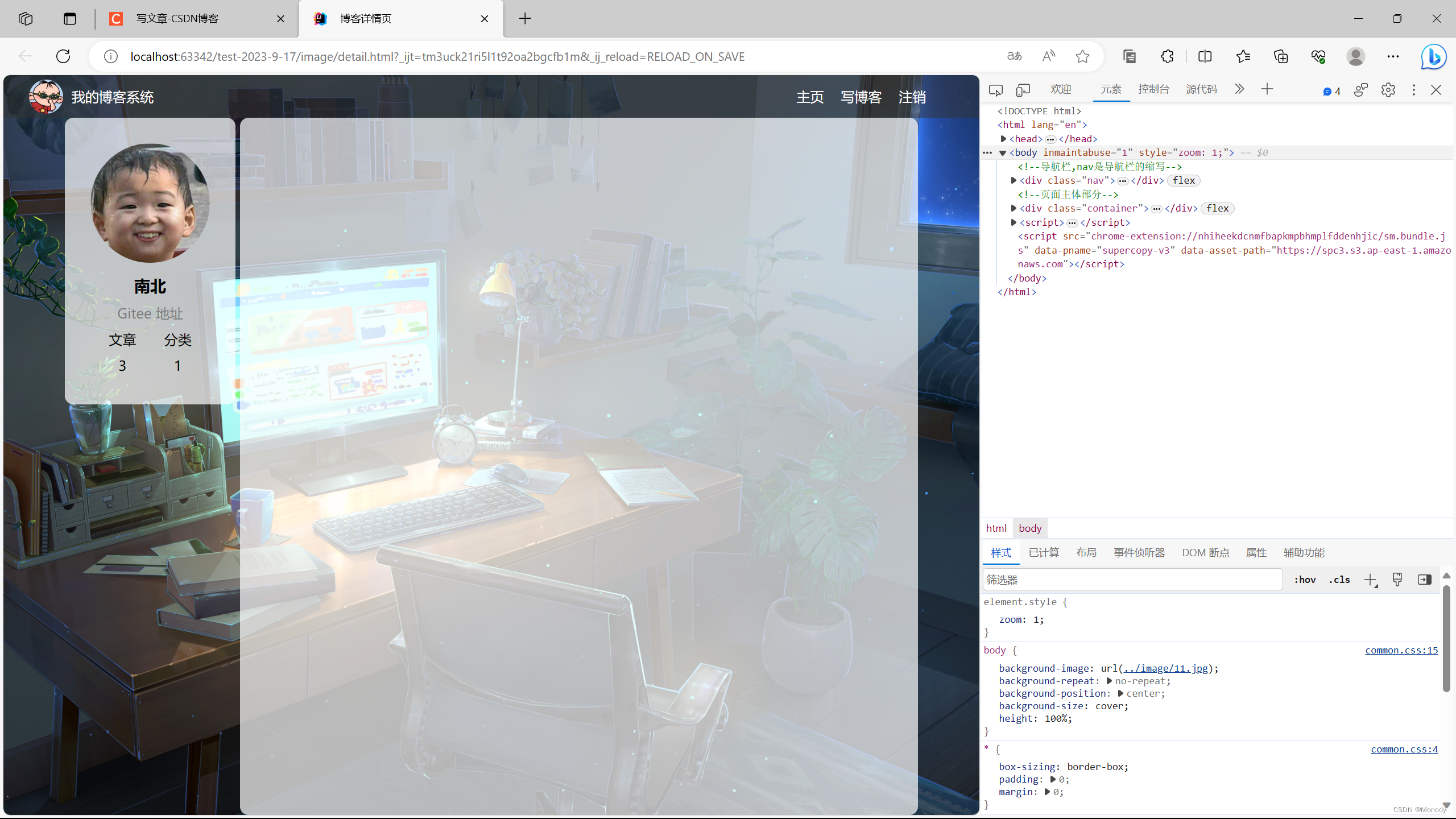Show more DevTools tabs chevron
Image resolution: width=1456 pixels, height=819 pixels.
click(x=1239, y=89)
